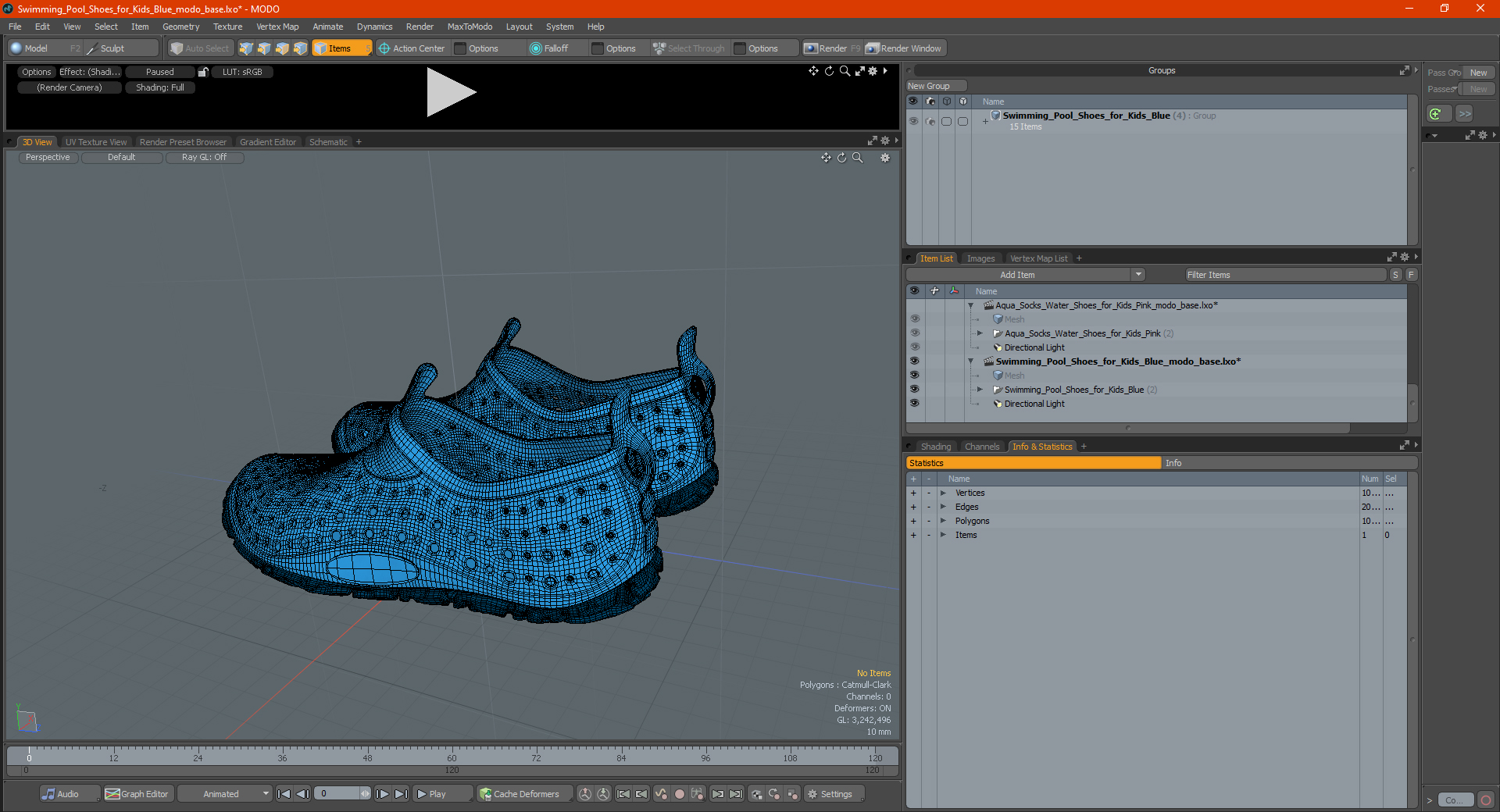
Task: Maximize the Groups panel
Action: [x=1404, y=70]
